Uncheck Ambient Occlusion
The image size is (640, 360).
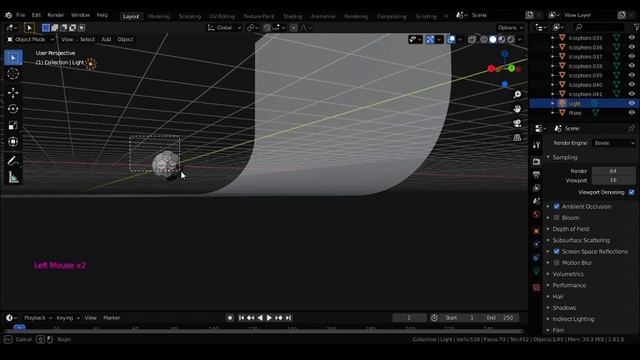pos(556,207)
